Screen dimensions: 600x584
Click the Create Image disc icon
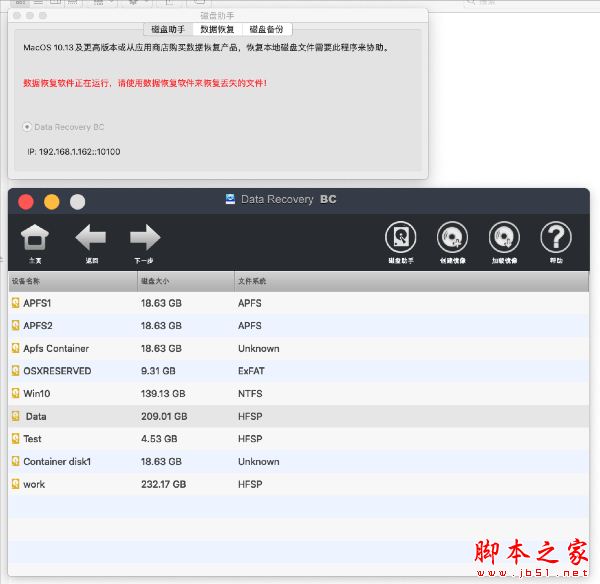click(x=452, y=237)
